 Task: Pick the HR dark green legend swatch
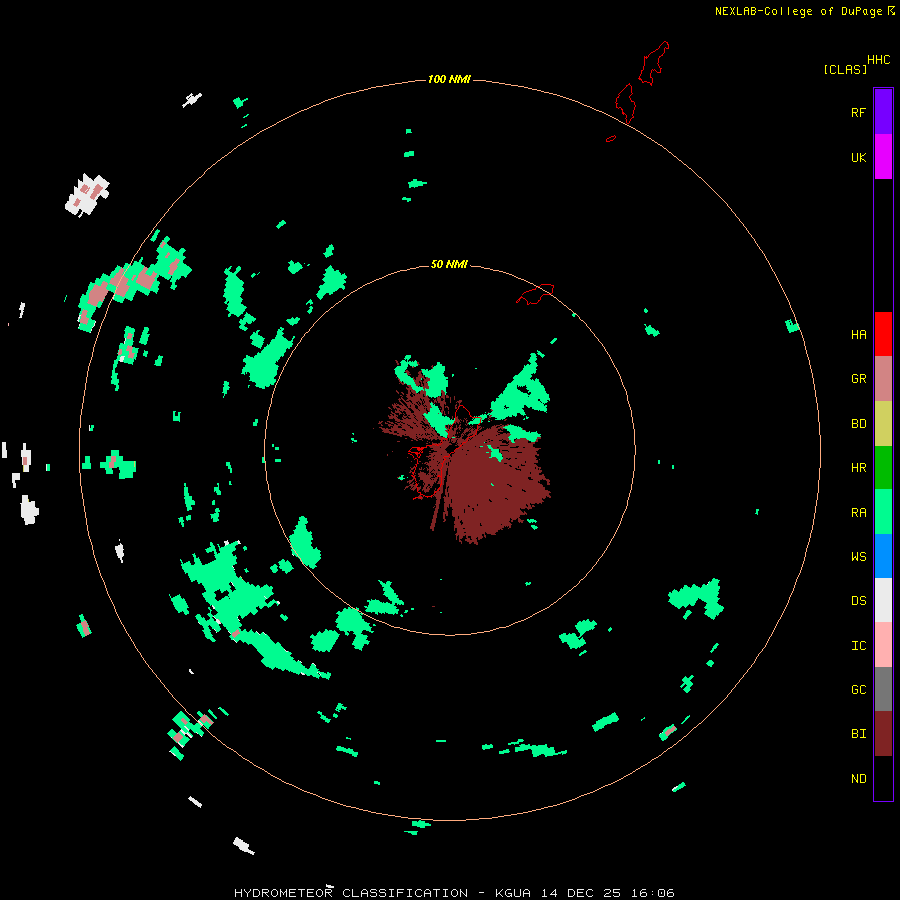coord(883,467)
